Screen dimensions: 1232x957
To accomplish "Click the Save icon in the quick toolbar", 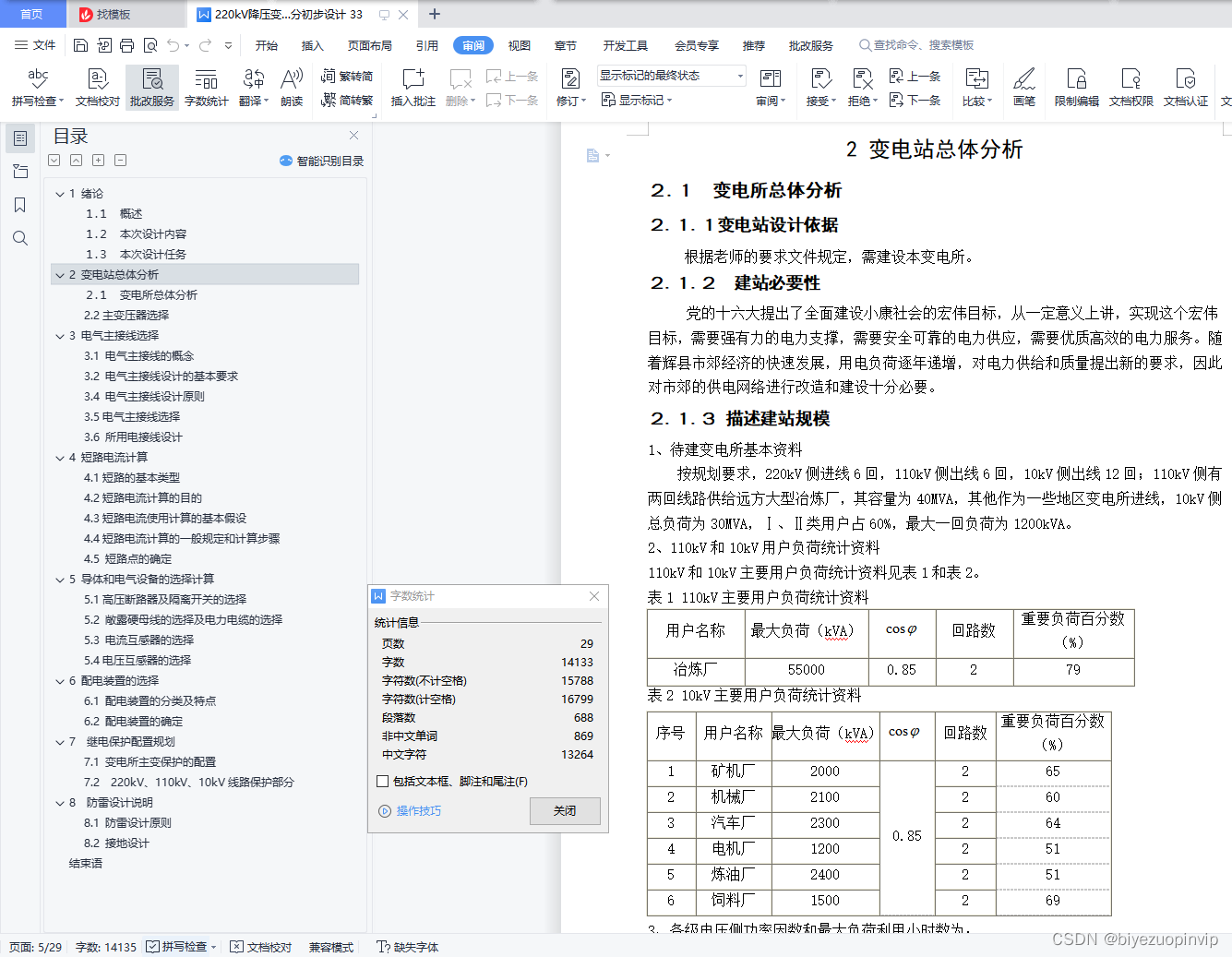I will pyautogui.click(x=80, y=45).
